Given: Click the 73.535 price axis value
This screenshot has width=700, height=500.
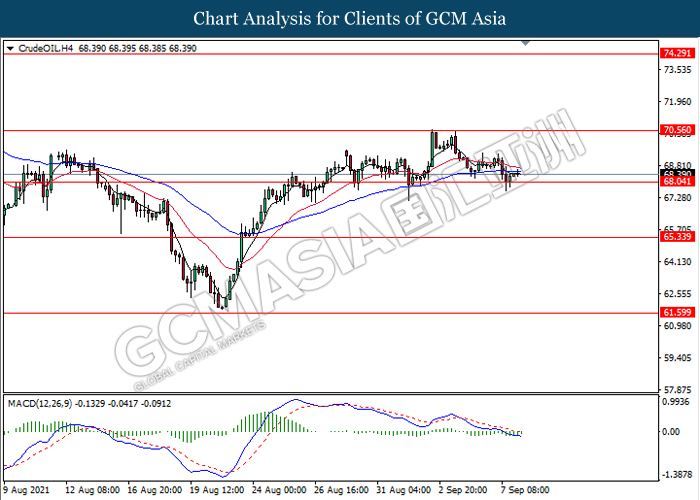Looking at the screenshot, I should [677, 70].
